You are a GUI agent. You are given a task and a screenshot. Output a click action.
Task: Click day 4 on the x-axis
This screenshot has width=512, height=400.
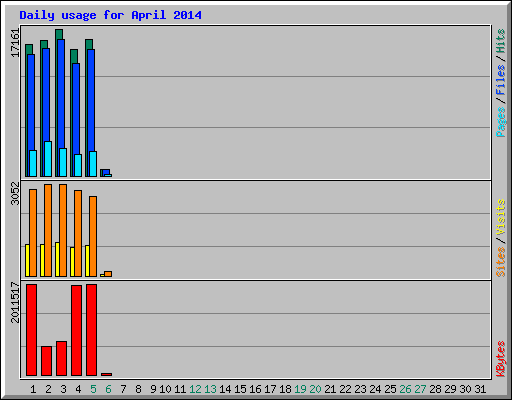point(78,389)
